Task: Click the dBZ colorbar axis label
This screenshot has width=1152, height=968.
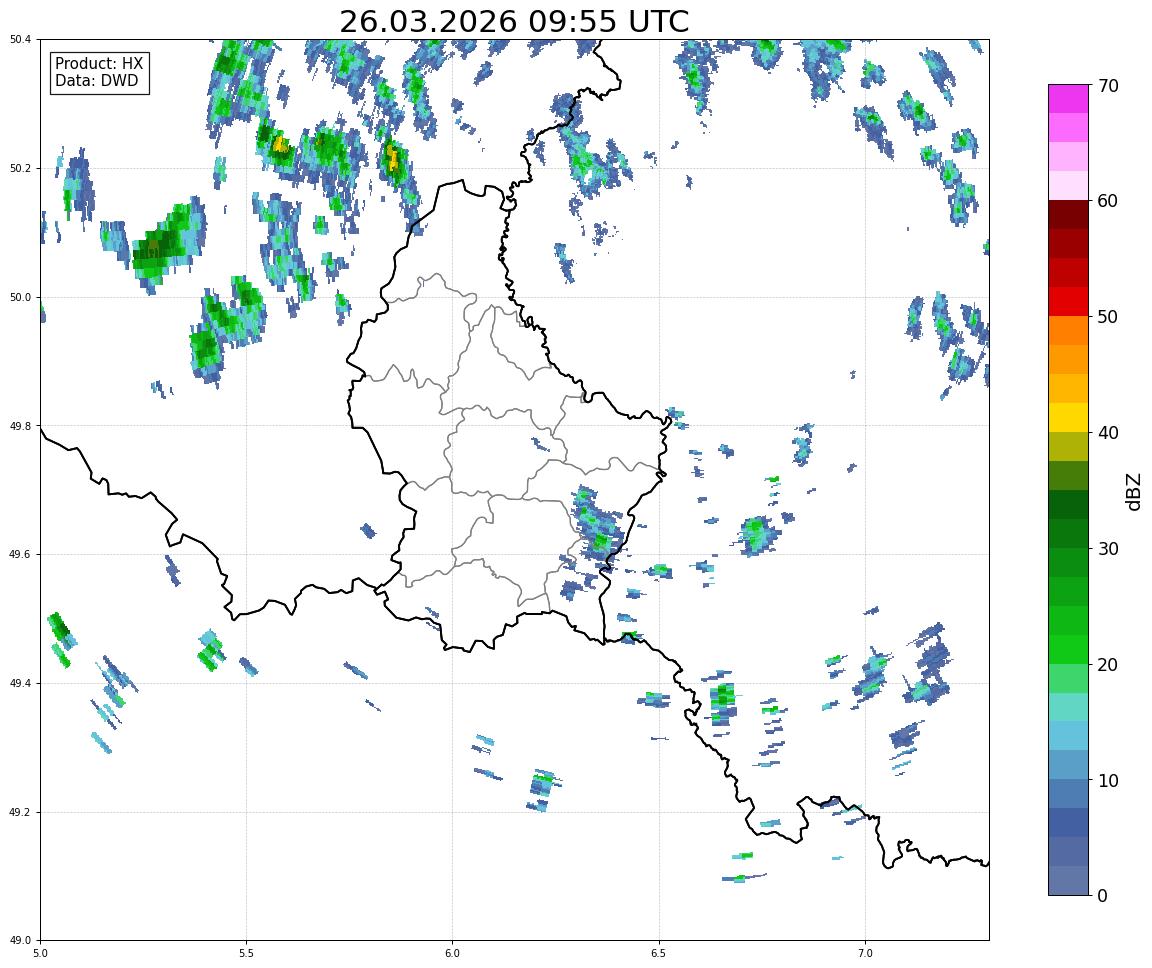Action: [x=1134, y=491]
